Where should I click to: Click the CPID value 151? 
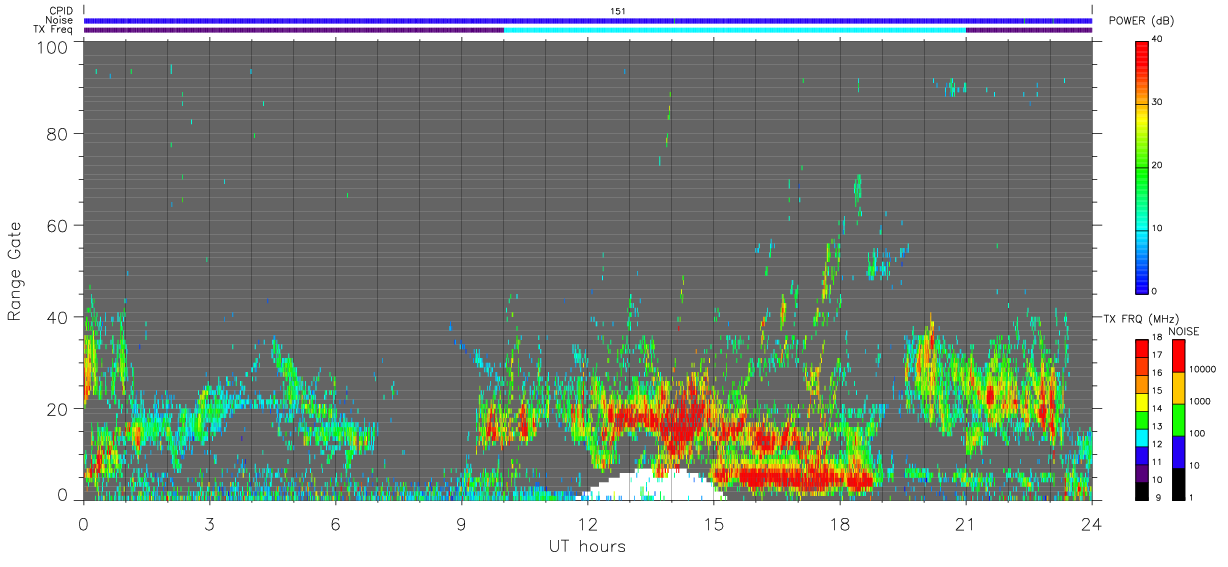617,11
